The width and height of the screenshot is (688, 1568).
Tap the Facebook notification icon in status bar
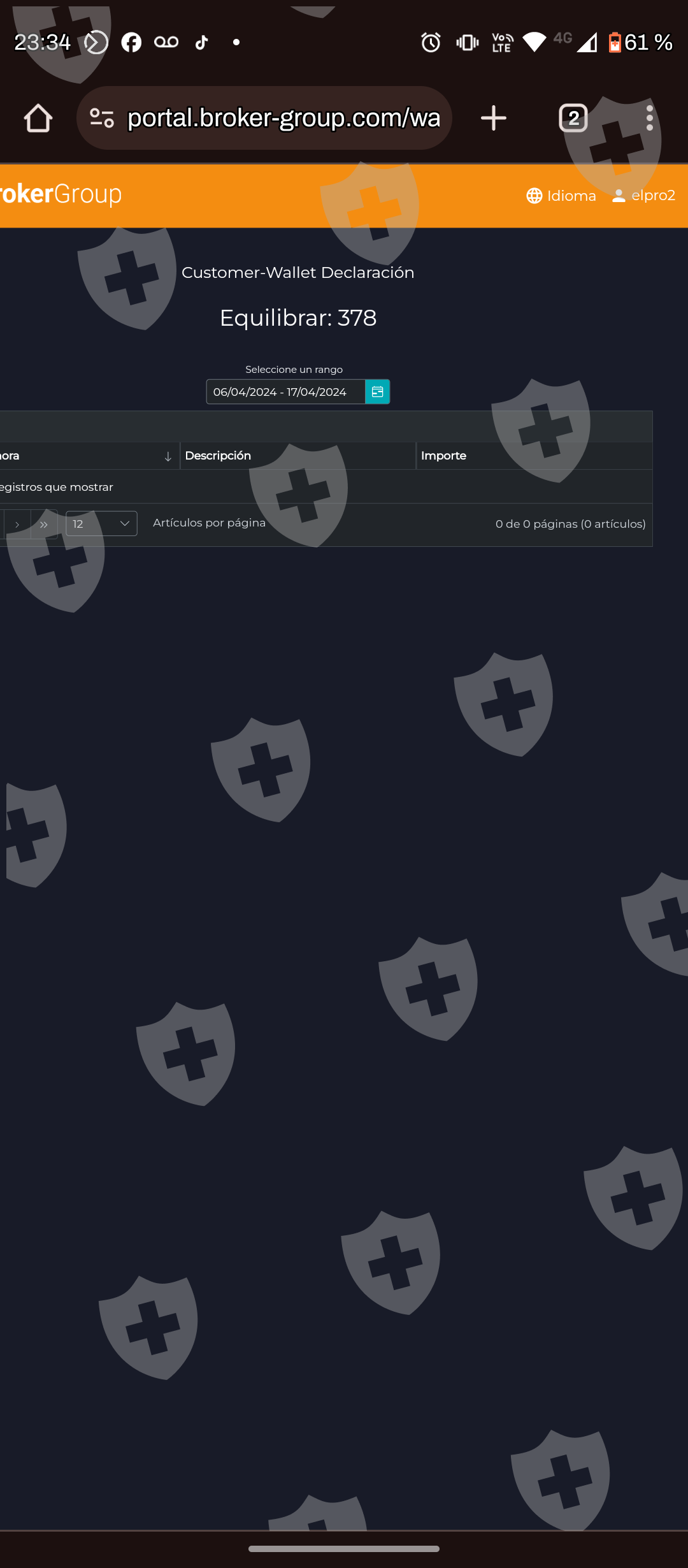tap(131, 43)
